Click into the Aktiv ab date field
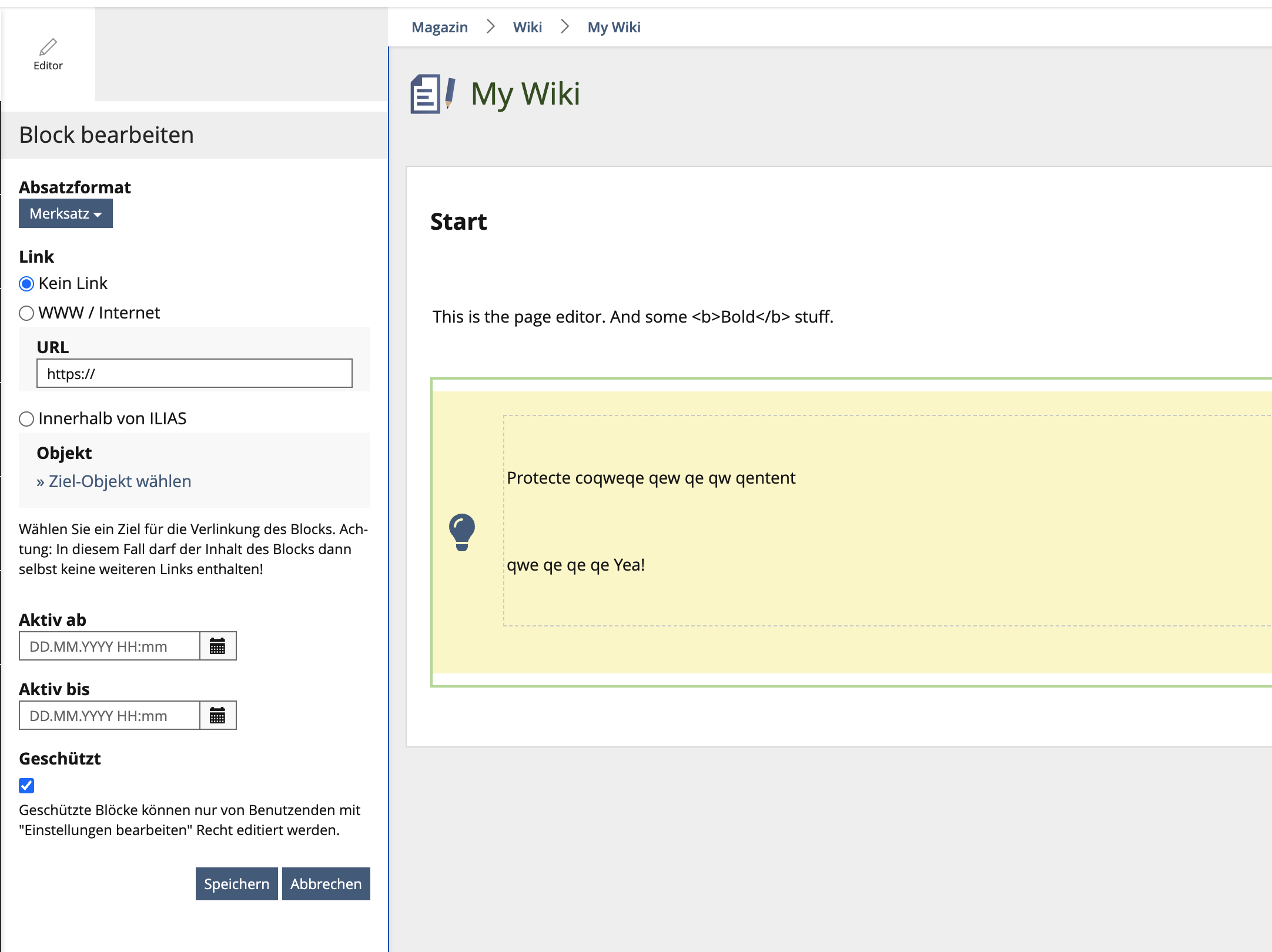This screenshot has height=952, width=1272. [x=110, y=646]
